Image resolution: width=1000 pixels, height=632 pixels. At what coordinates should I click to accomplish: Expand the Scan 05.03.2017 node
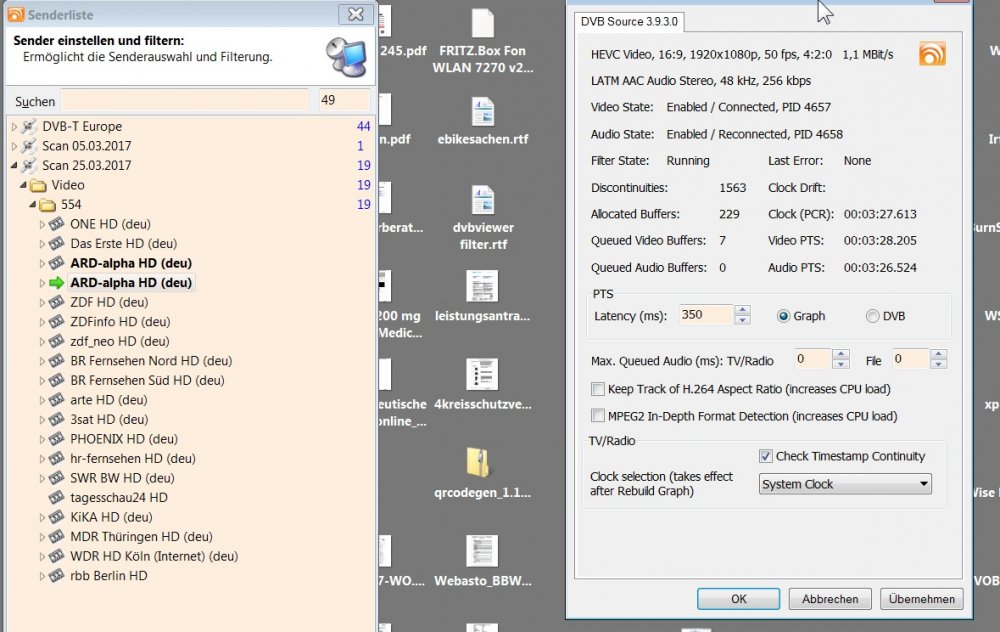pyautogui.click(x=14, y=146)
